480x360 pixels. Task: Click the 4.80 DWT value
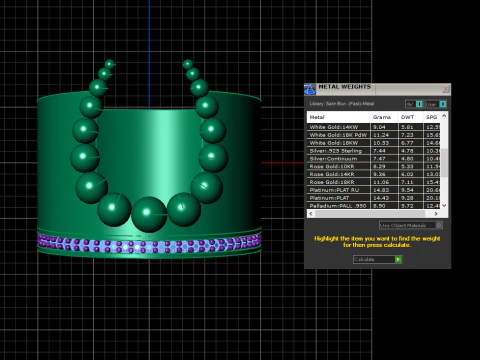[407, 159]
